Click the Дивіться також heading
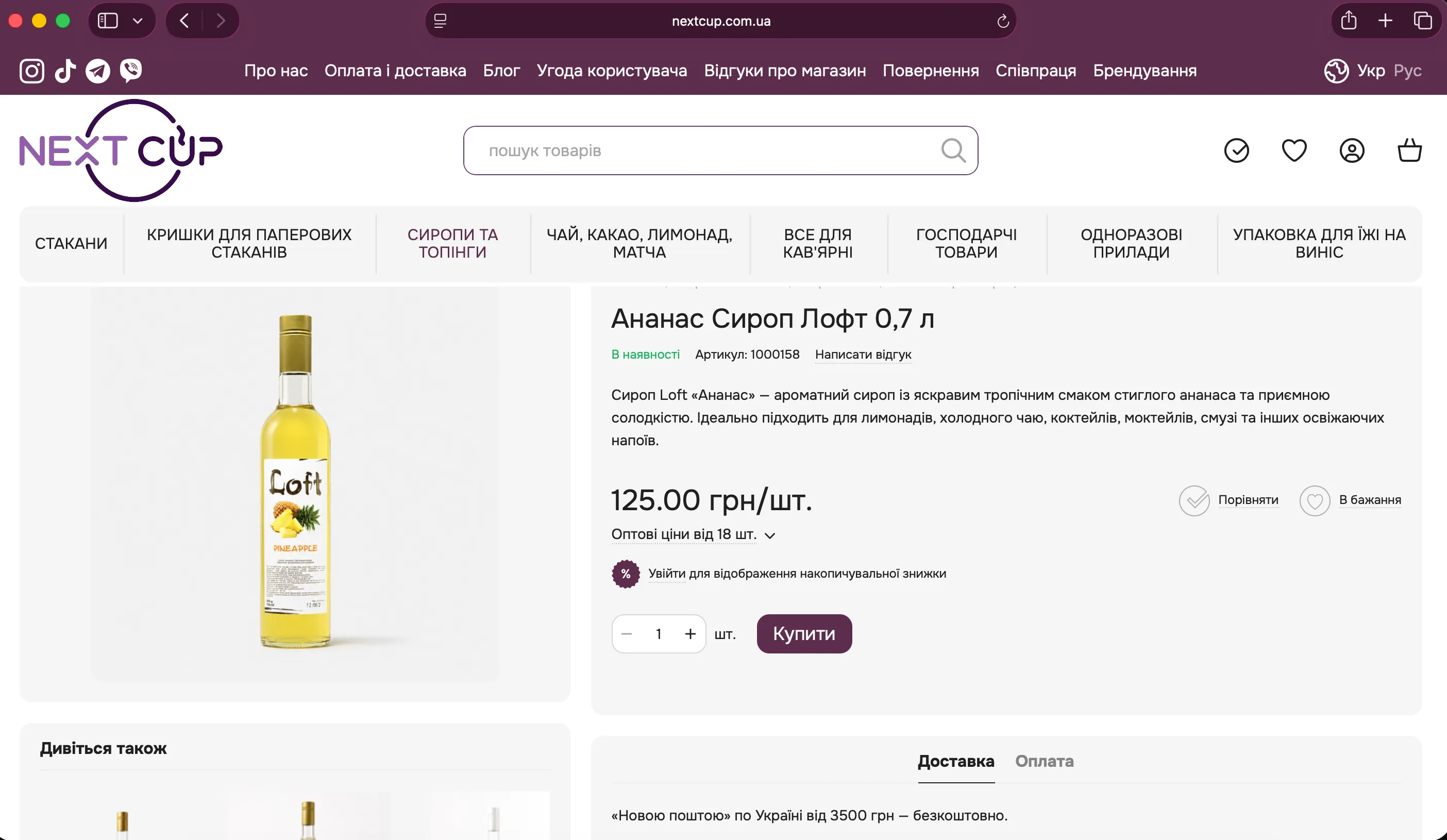 click(x=104, y=749)
